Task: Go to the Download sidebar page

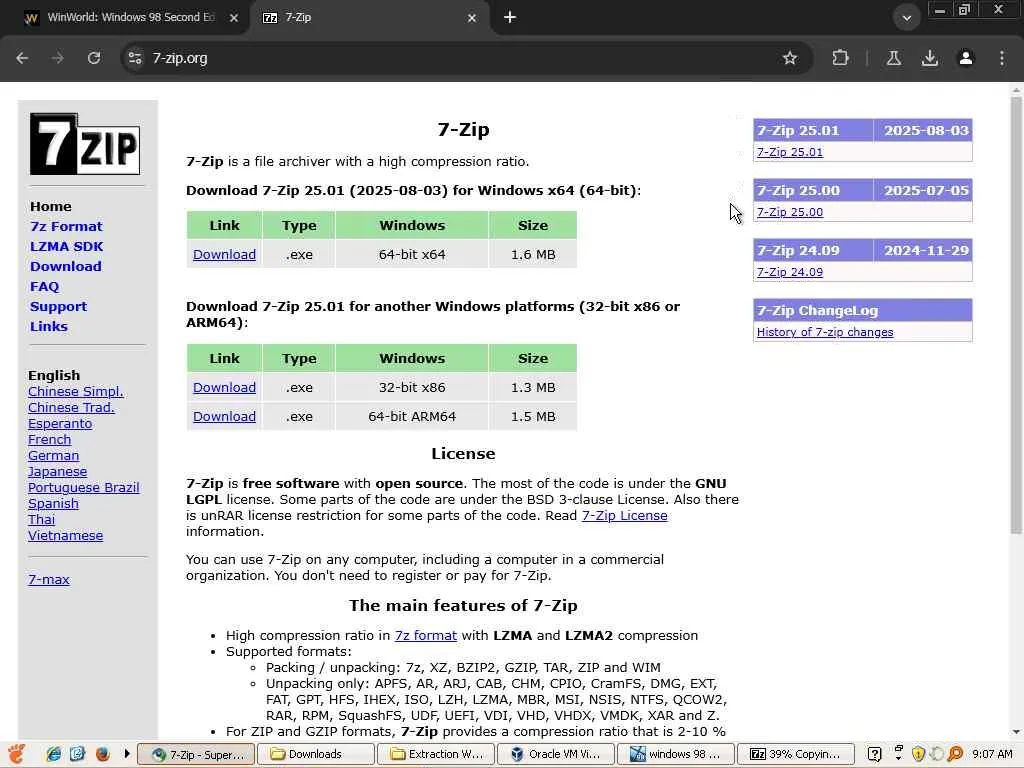Action: 65,266
